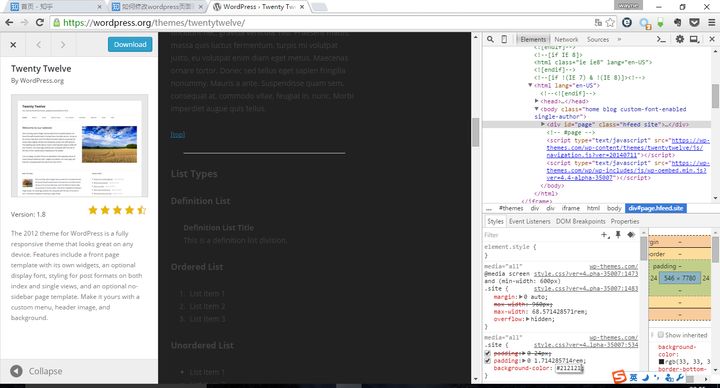The width and height of the screenshot is (720, 388).
Task: Click the rgb(33, 33, 33) color swatch
Action: (x=661, y=361)
